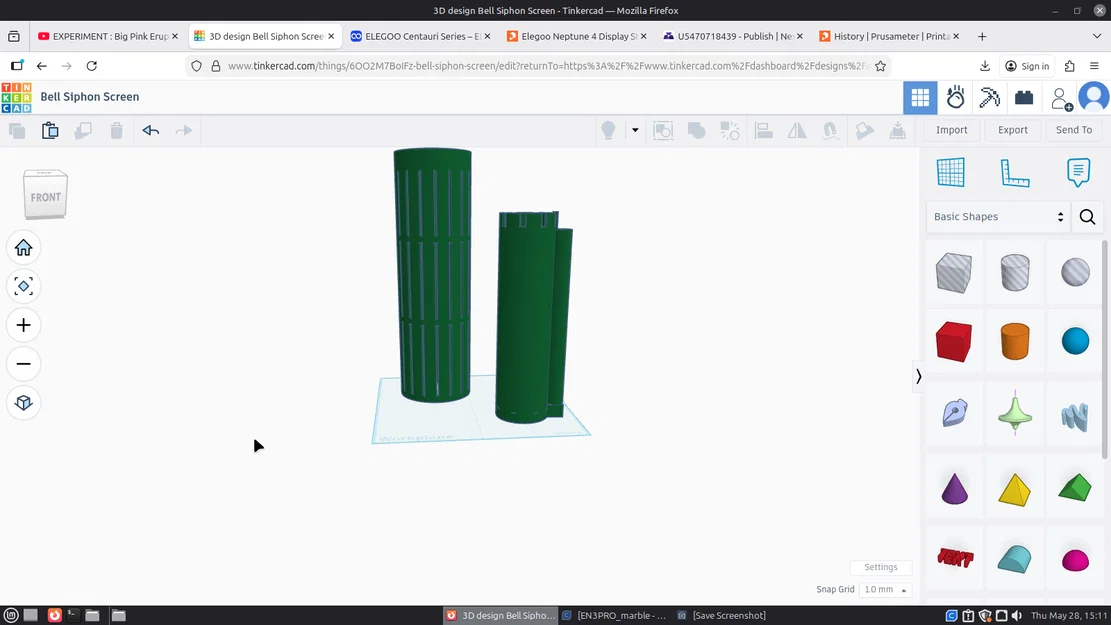Click the Export button
Viewport: 1111px width, 625px height.
(x=1013, y=130)
